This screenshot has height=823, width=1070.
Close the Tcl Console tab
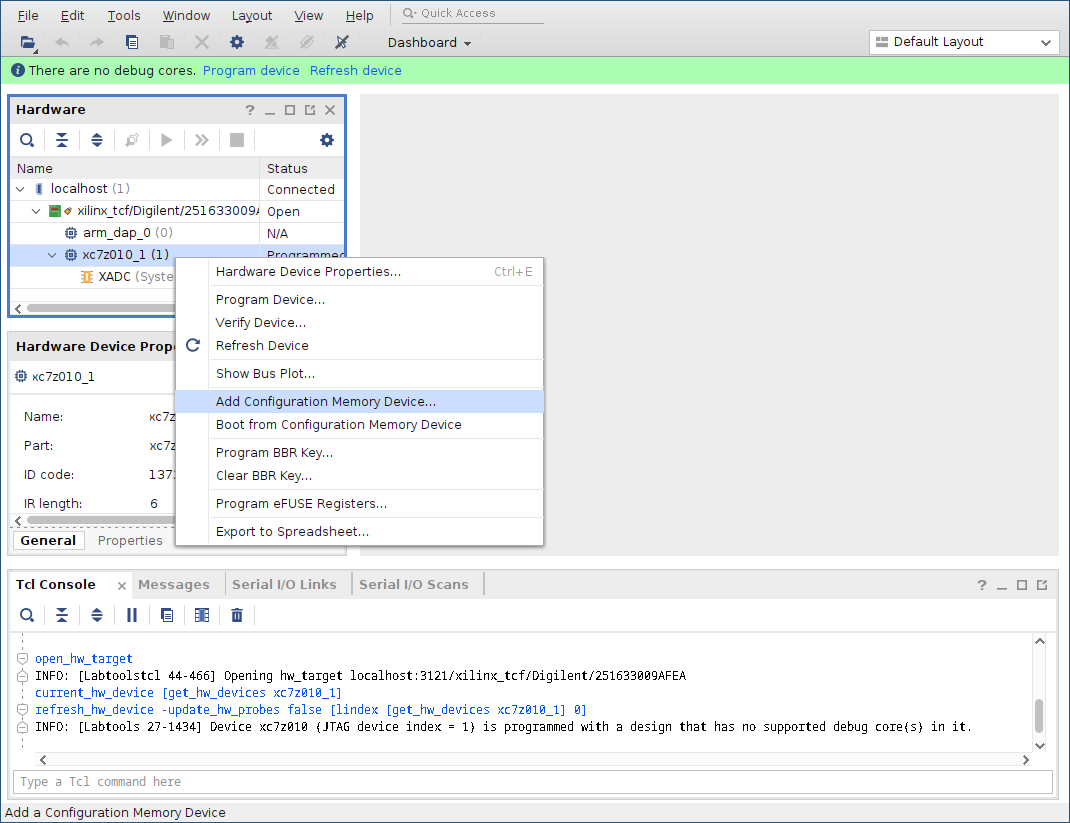click(x=121, y=586)
